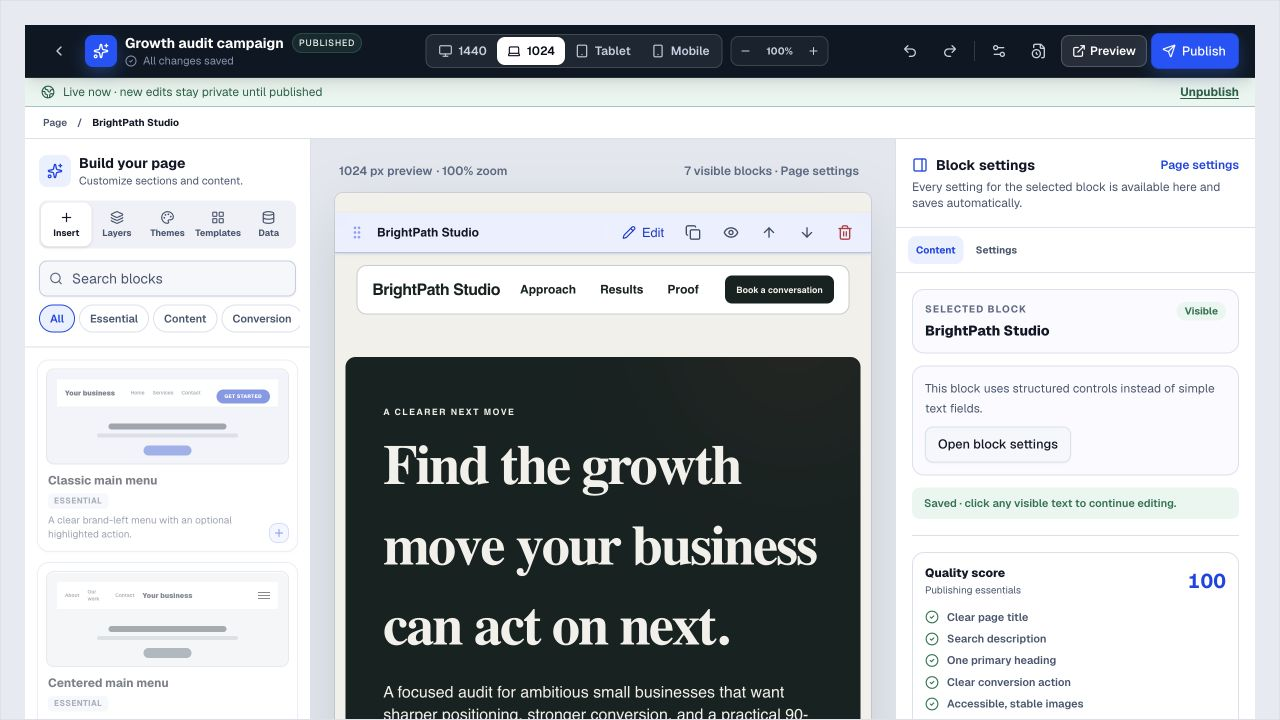Screen dimensions: 1280x720
Task: Switch to the Themes tab
Action: point(167,224)
